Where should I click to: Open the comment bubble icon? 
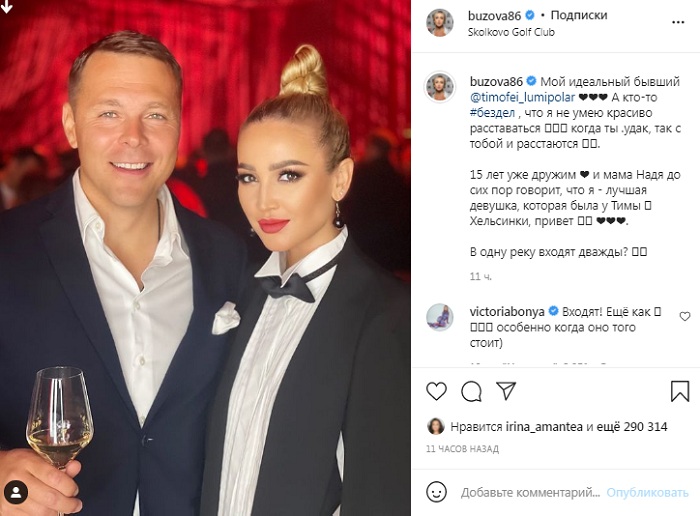(x=471, y=391)
